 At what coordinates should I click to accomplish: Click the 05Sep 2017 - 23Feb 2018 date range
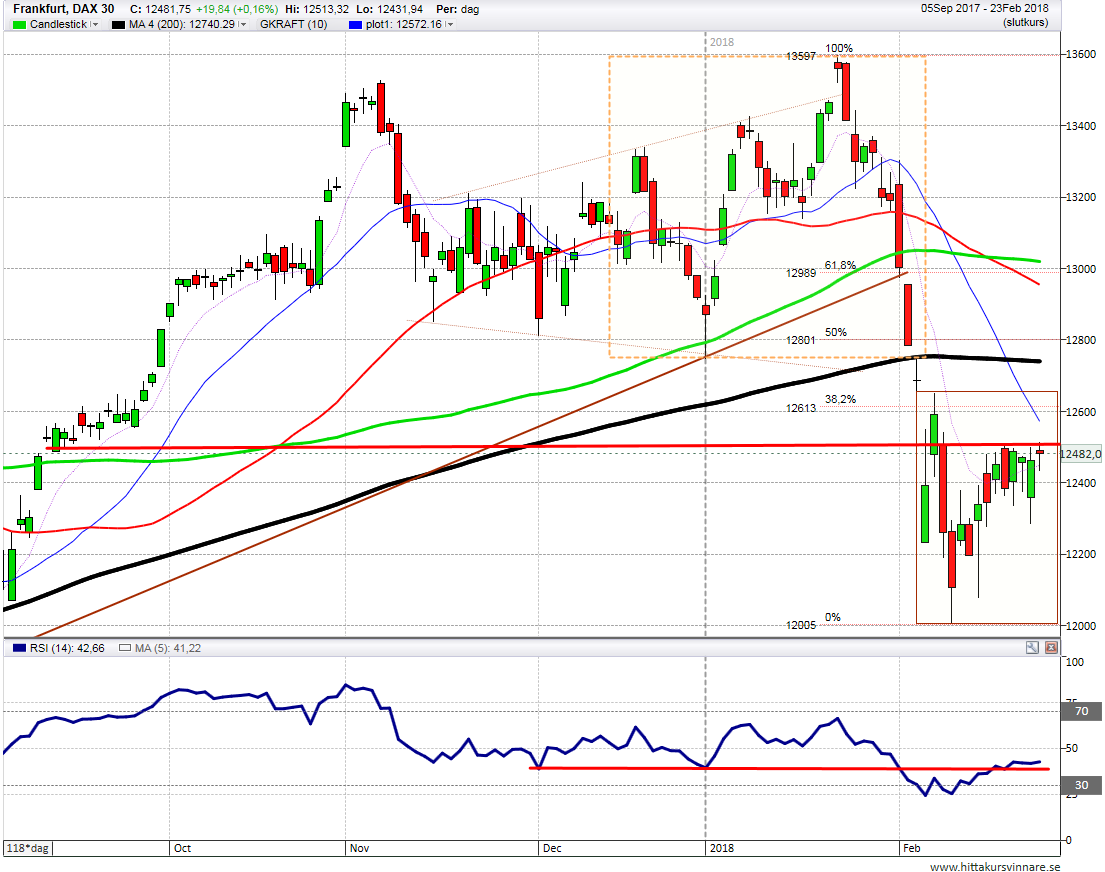(984, 8)
